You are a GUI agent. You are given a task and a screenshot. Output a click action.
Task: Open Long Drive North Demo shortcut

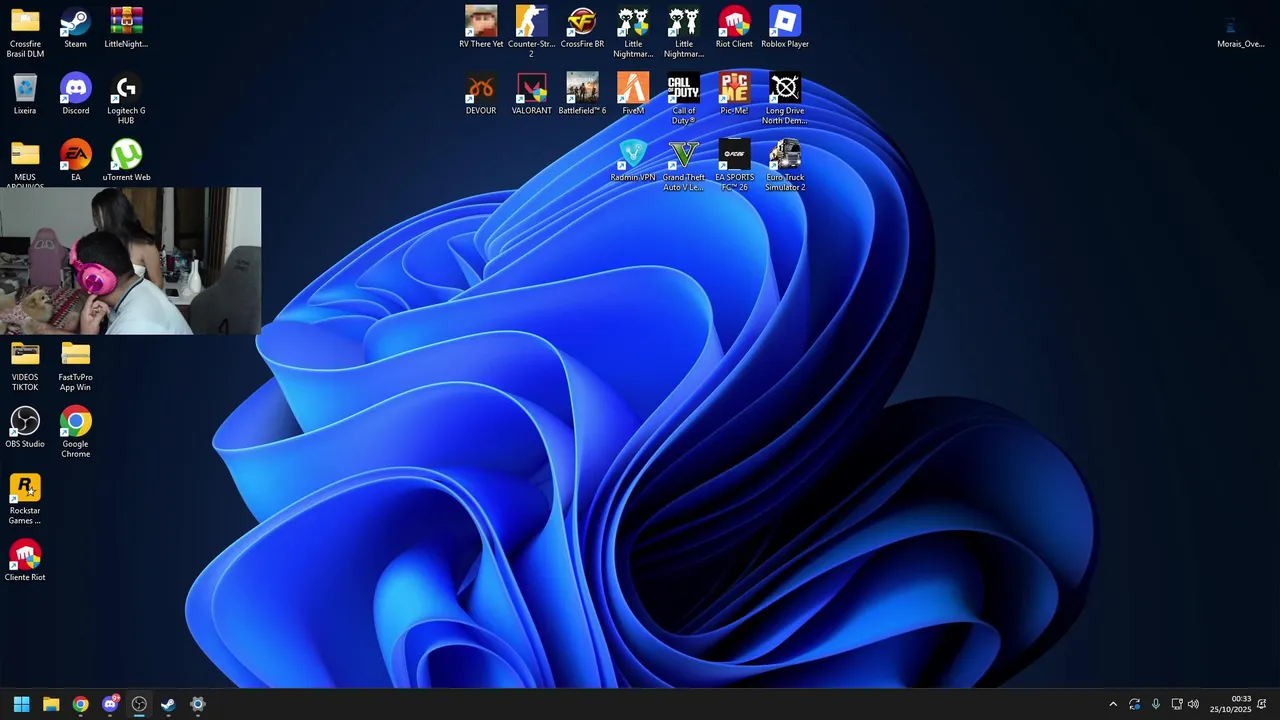tap(785, 99)
